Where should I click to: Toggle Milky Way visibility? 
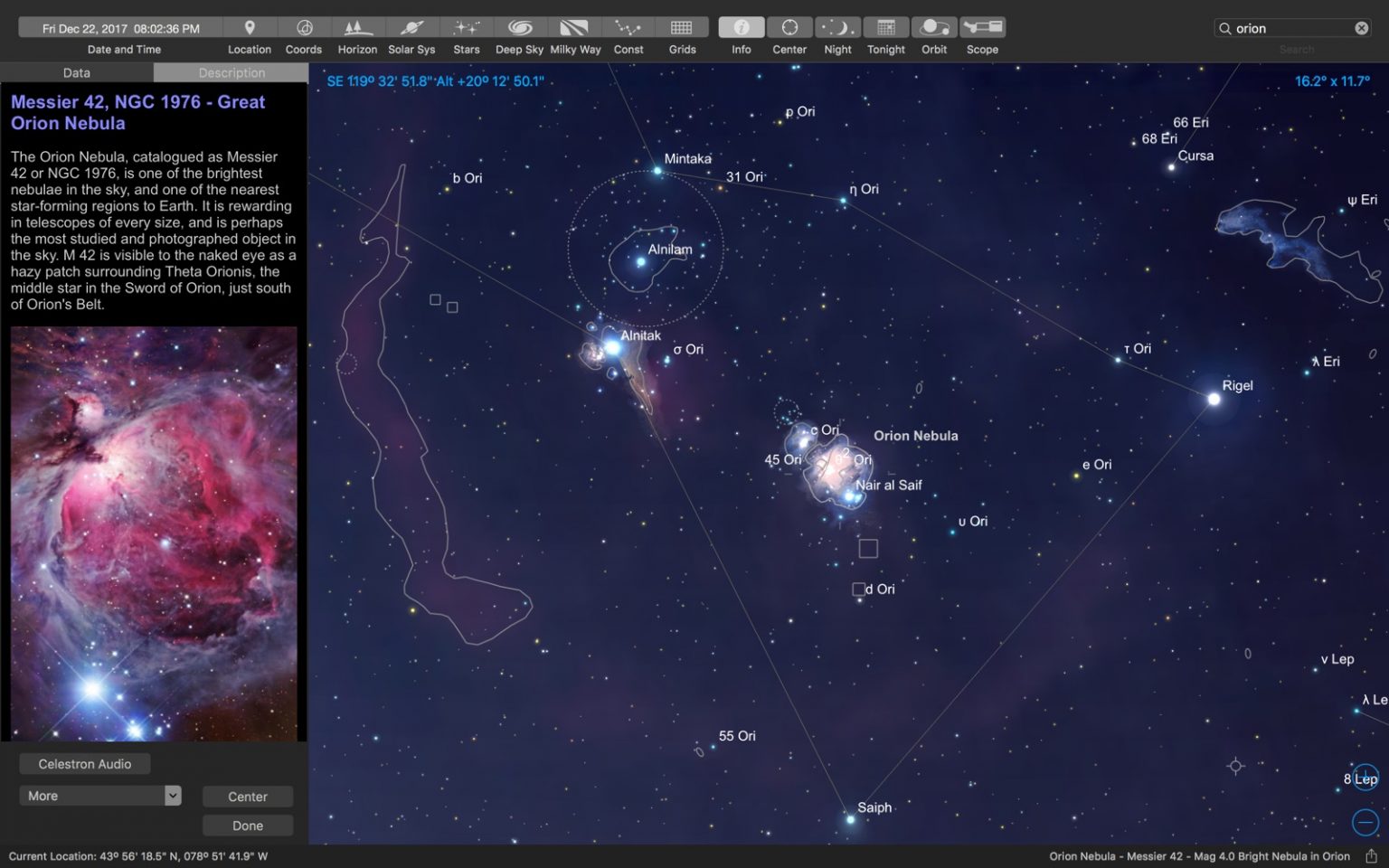(x=575, y=28)
